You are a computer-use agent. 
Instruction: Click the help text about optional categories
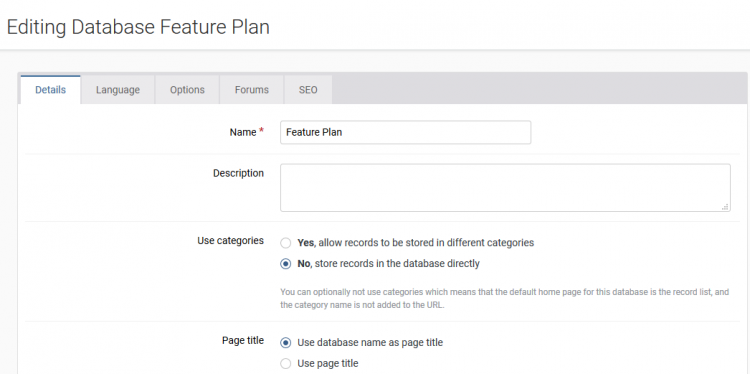[504, 298]
